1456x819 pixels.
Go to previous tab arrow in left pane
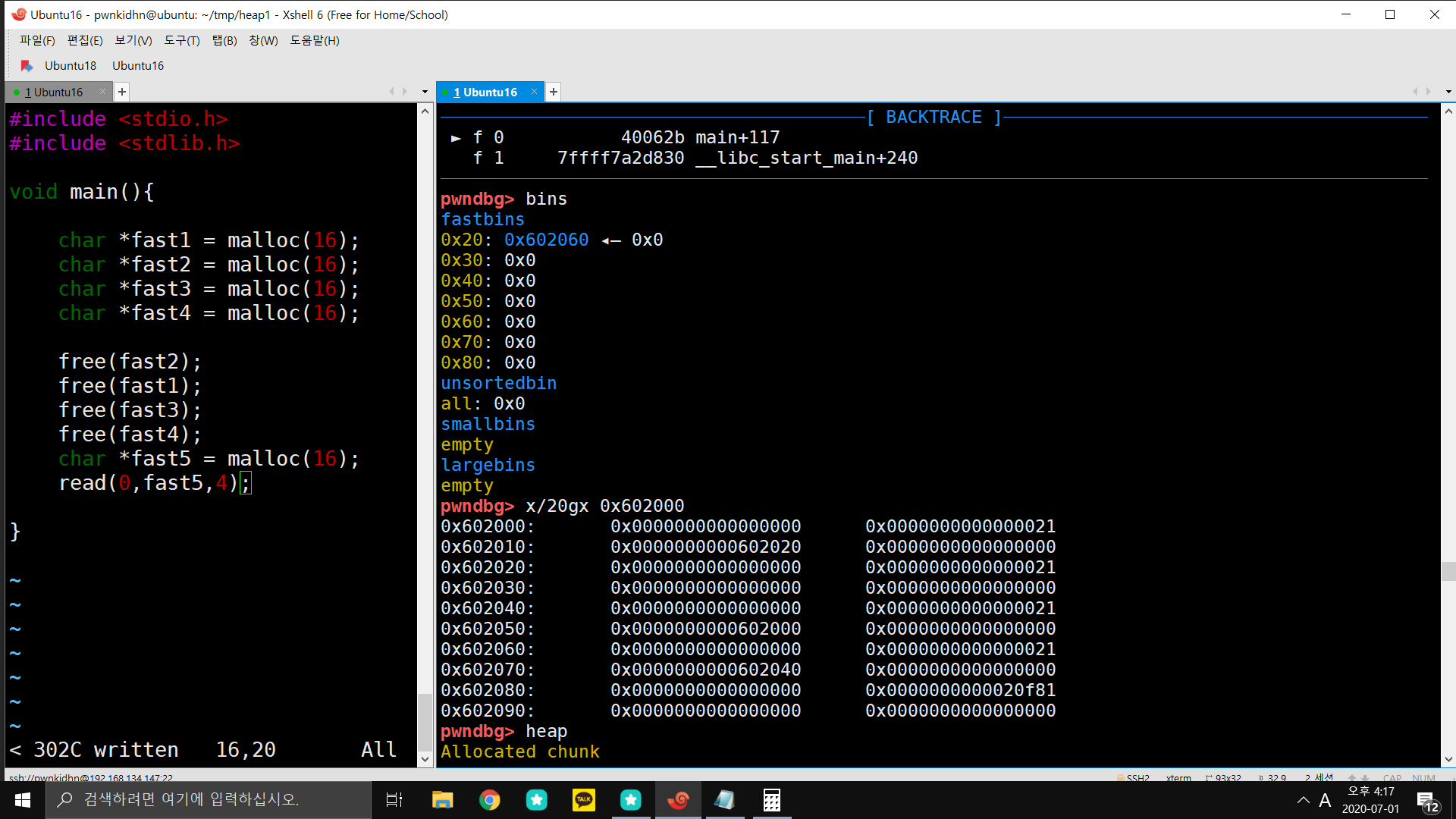392,92
